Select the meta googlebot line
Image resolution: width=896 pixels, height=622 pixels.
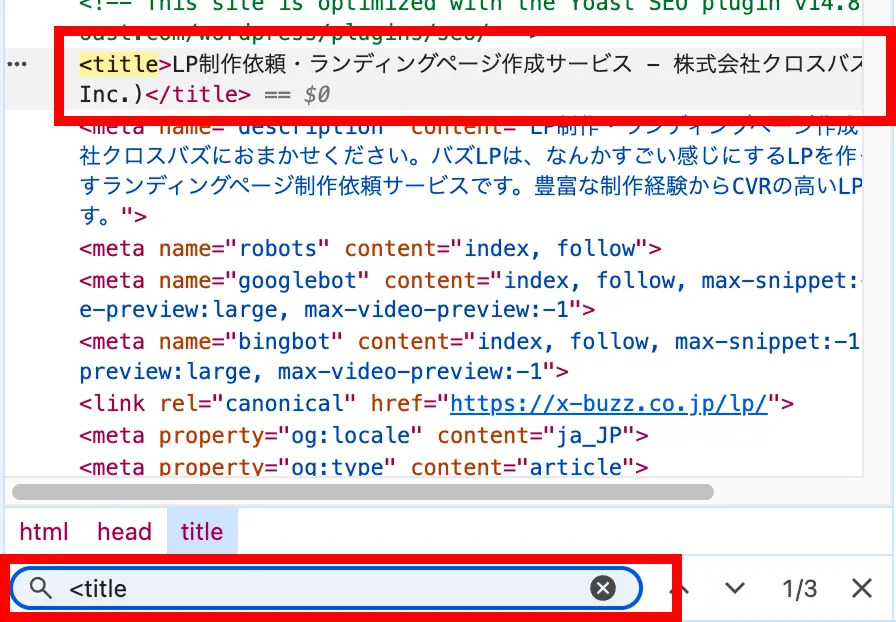(470, 295)
